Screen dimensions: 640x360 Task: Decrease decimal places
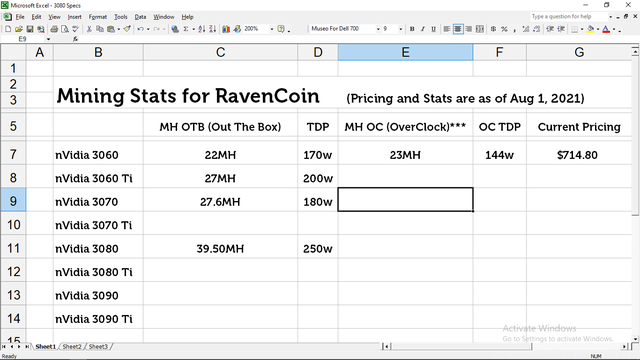[x=536, y=29]
